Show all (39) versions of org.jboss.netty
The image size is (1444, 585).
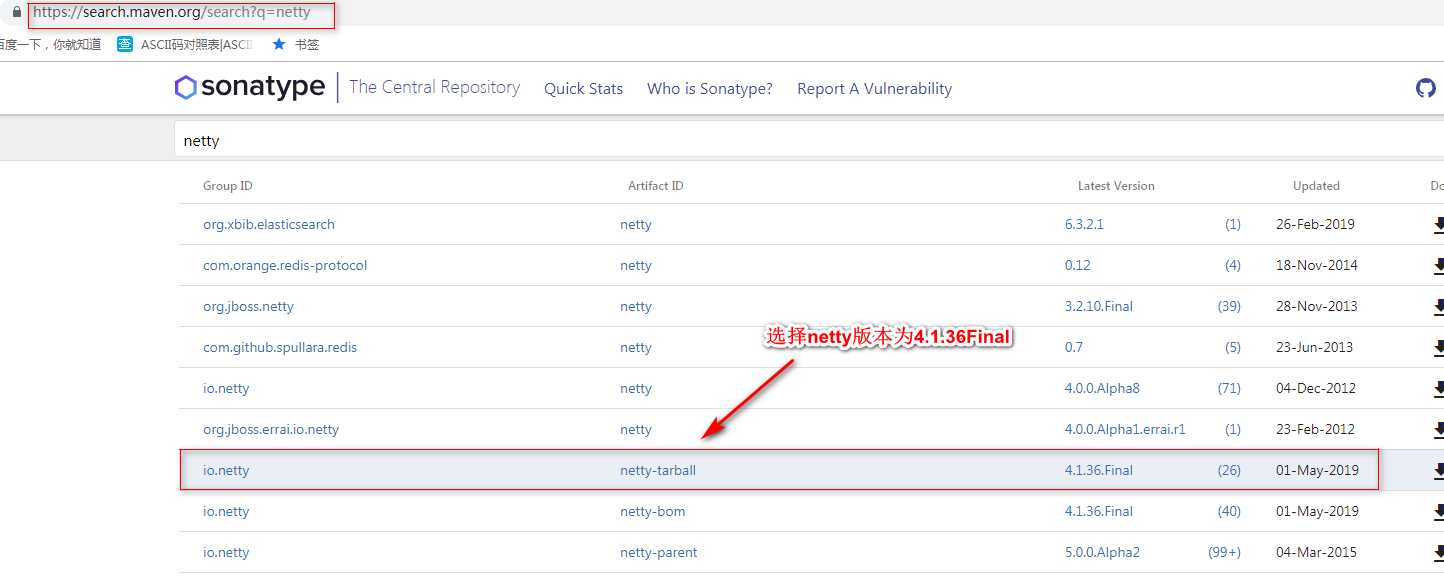point(1229,306)
